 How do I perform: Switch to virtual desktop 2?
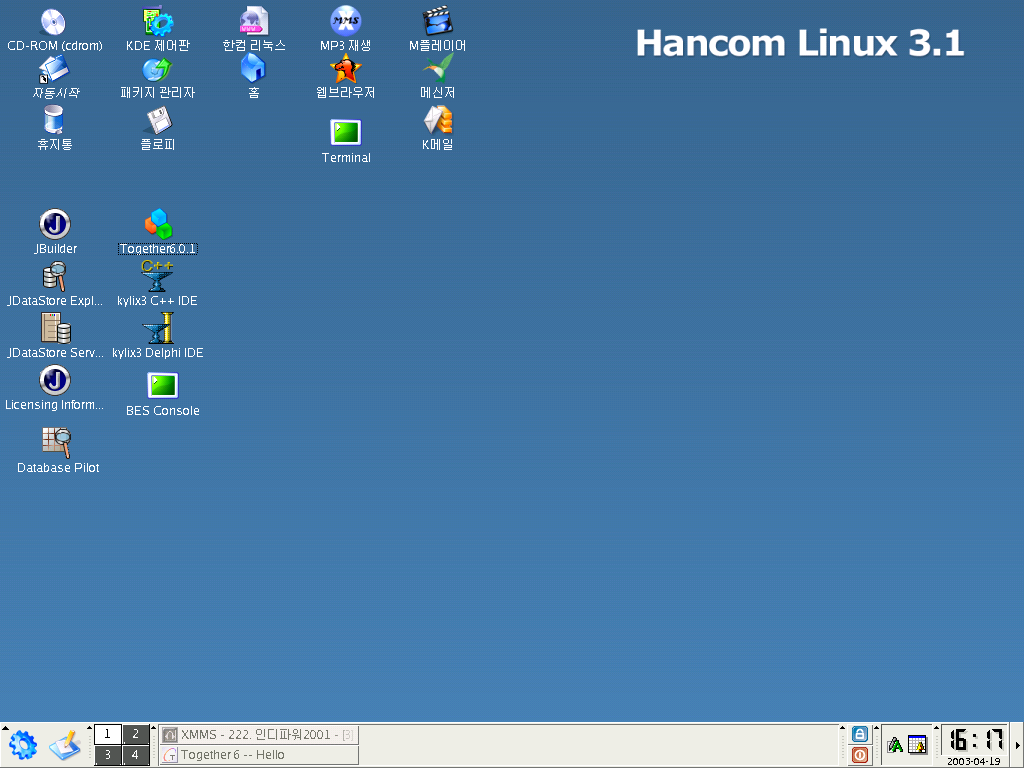pos(136,734)
